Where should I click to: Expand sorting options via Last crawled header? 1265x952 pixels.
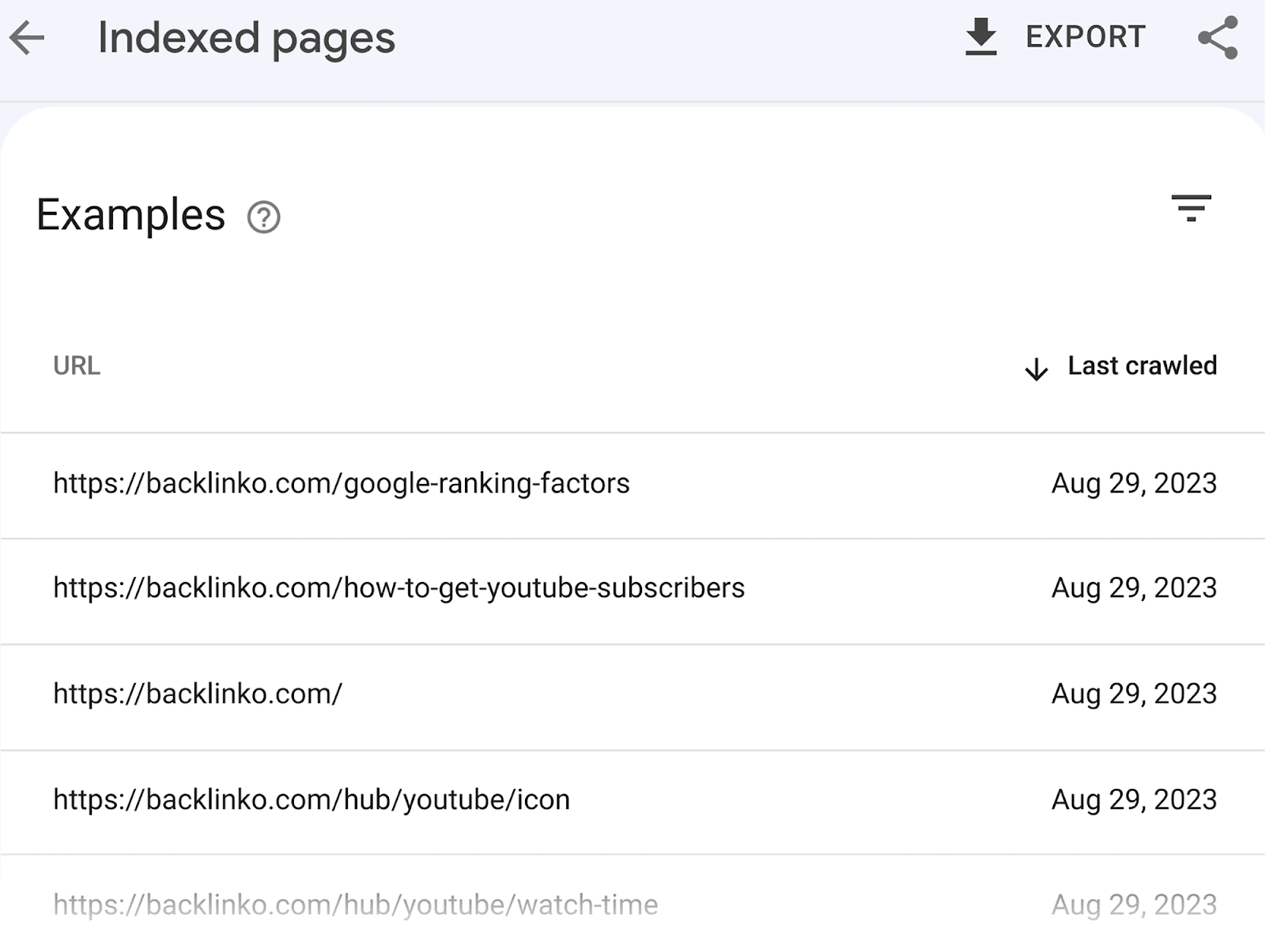coord(1141,365)
